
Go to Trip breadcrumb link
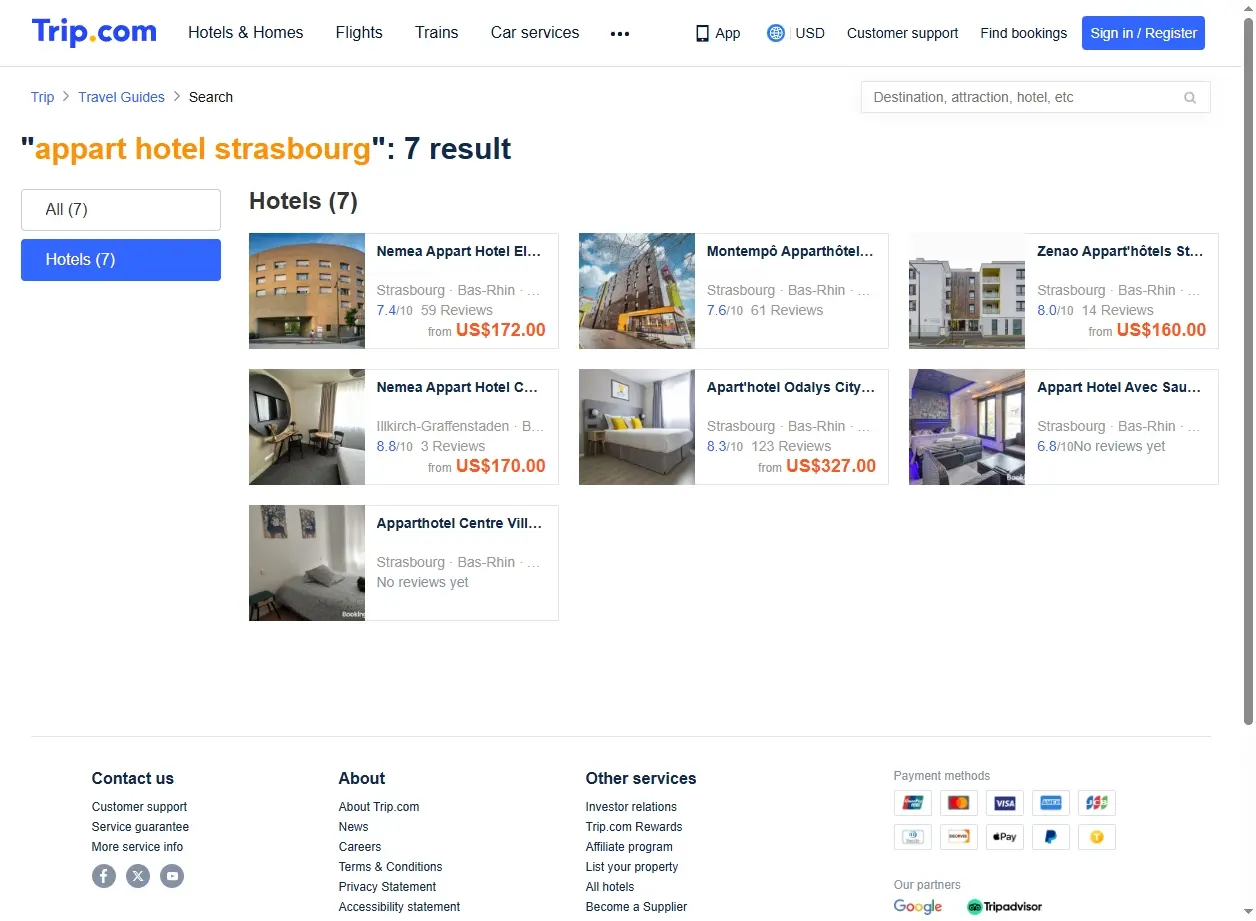click(42, 97)
